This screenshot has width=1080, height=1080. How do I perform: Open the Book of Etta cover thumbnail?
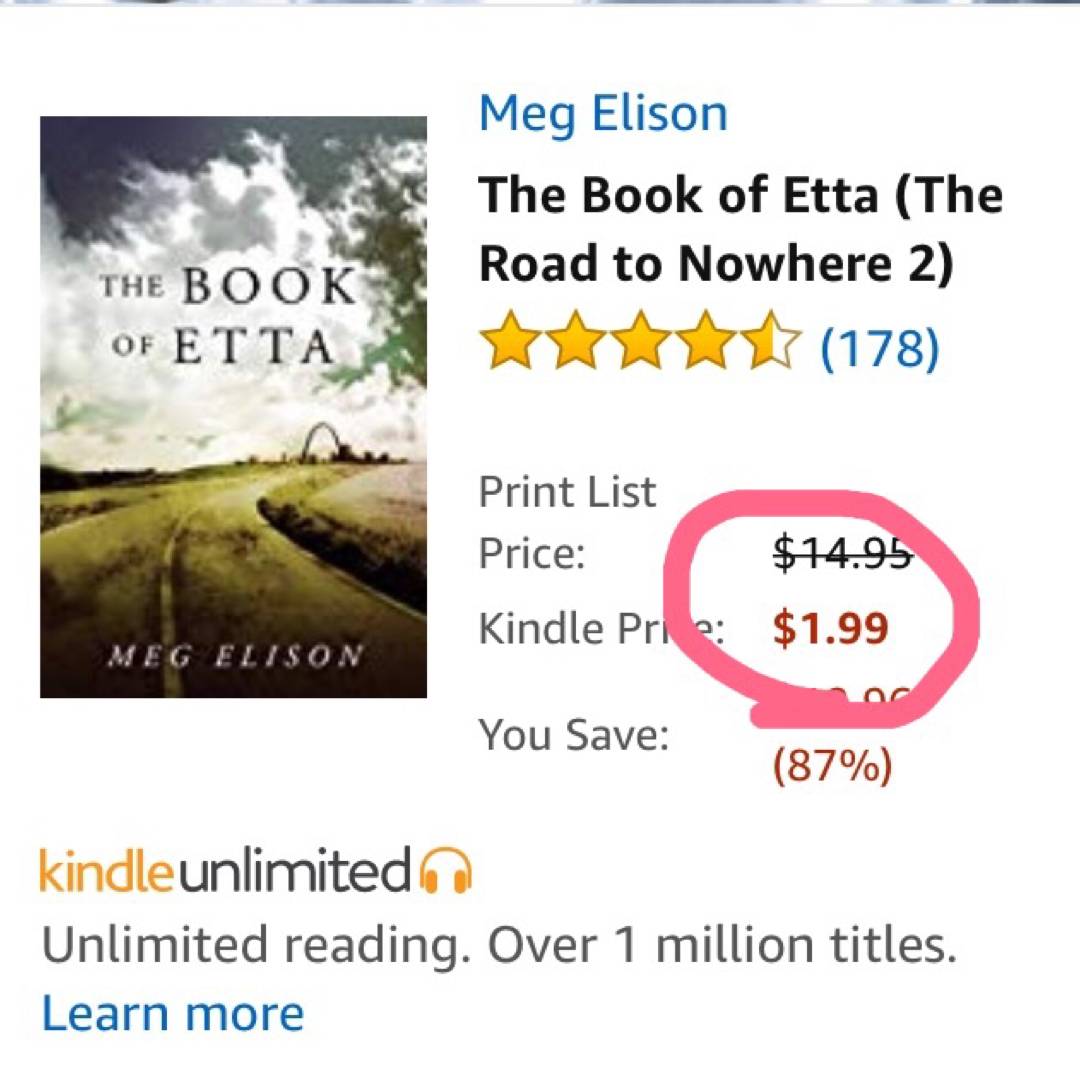coord(233,407)
